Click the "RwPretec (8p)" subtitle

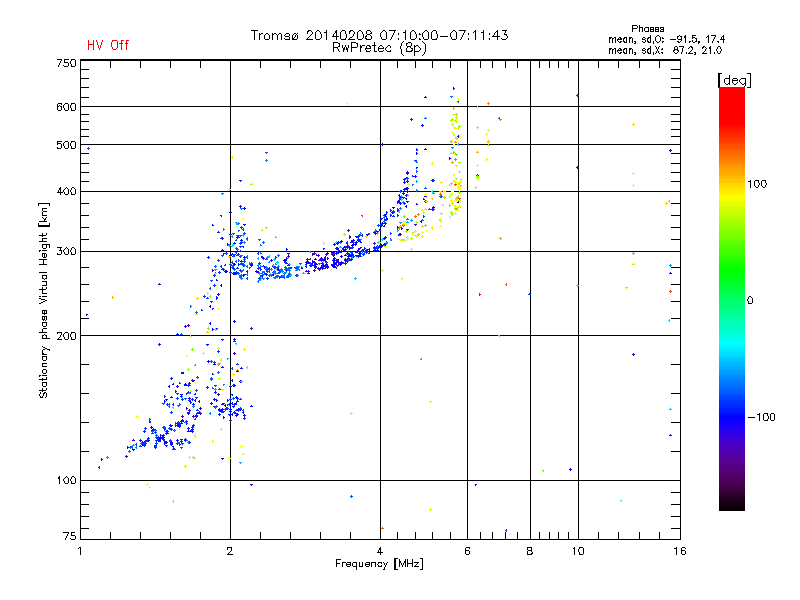coord(379,48)
